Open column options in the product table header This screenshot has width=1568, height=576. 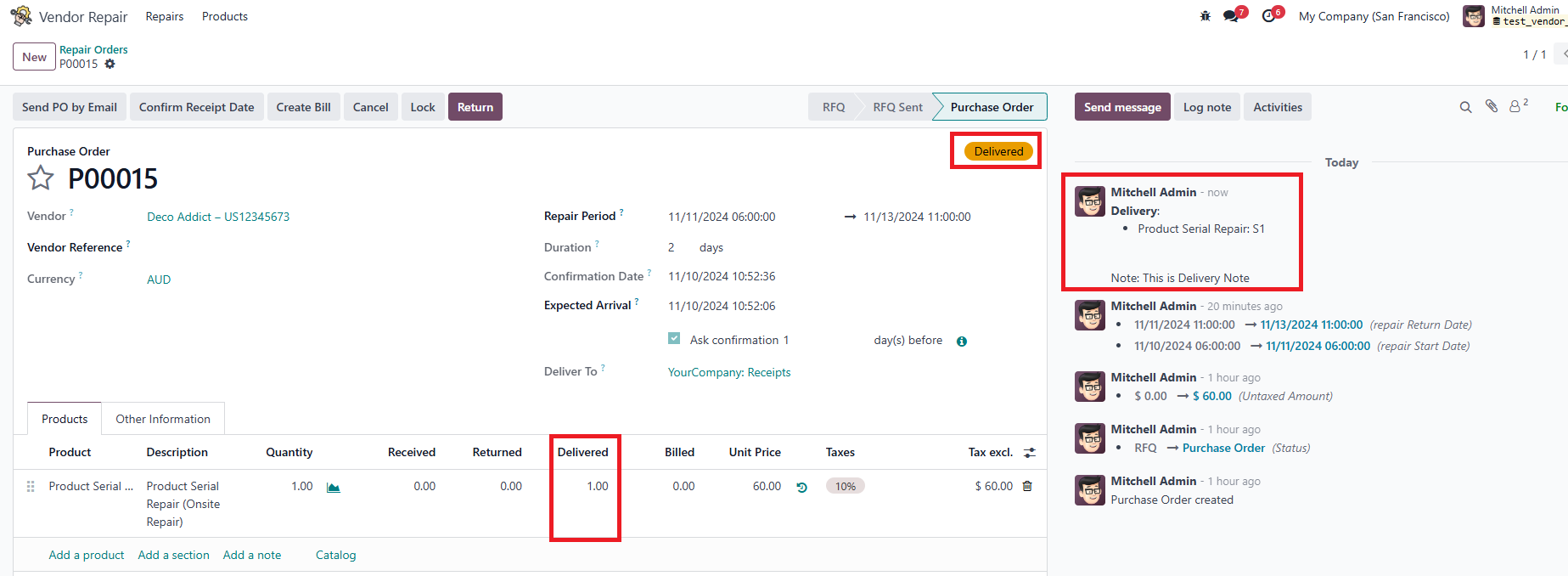point(1030,453)
